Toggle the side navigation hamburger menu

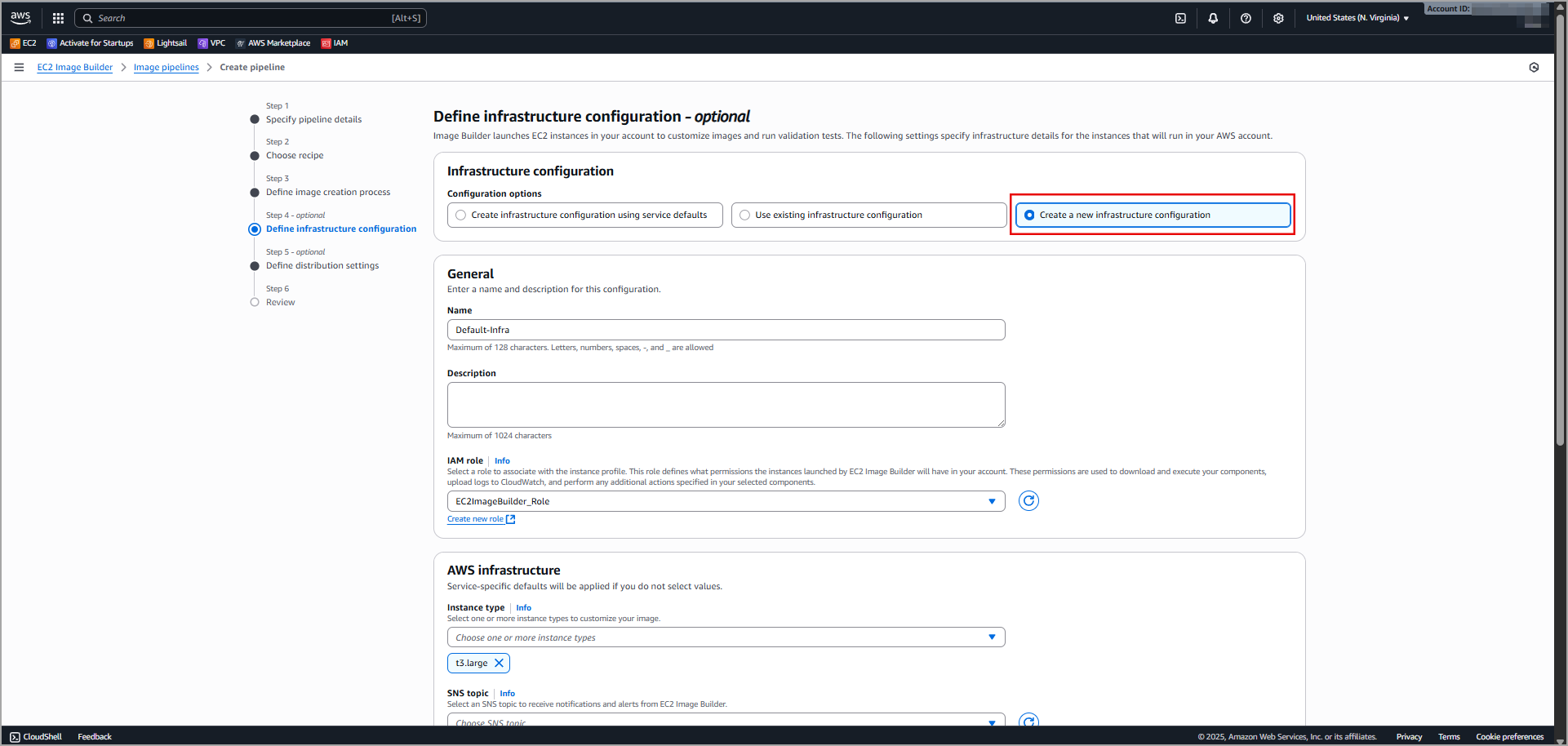pos(19,67)
